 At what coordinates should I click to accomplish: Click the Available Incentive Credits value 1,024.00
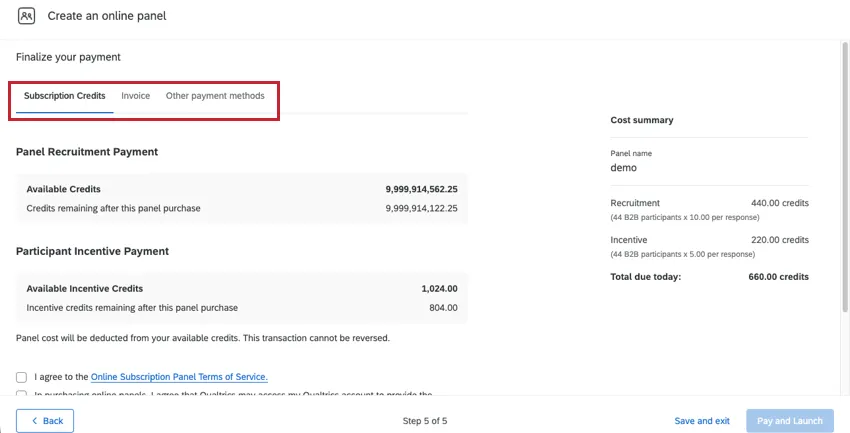pyautogui.click(x=439, y=289)
